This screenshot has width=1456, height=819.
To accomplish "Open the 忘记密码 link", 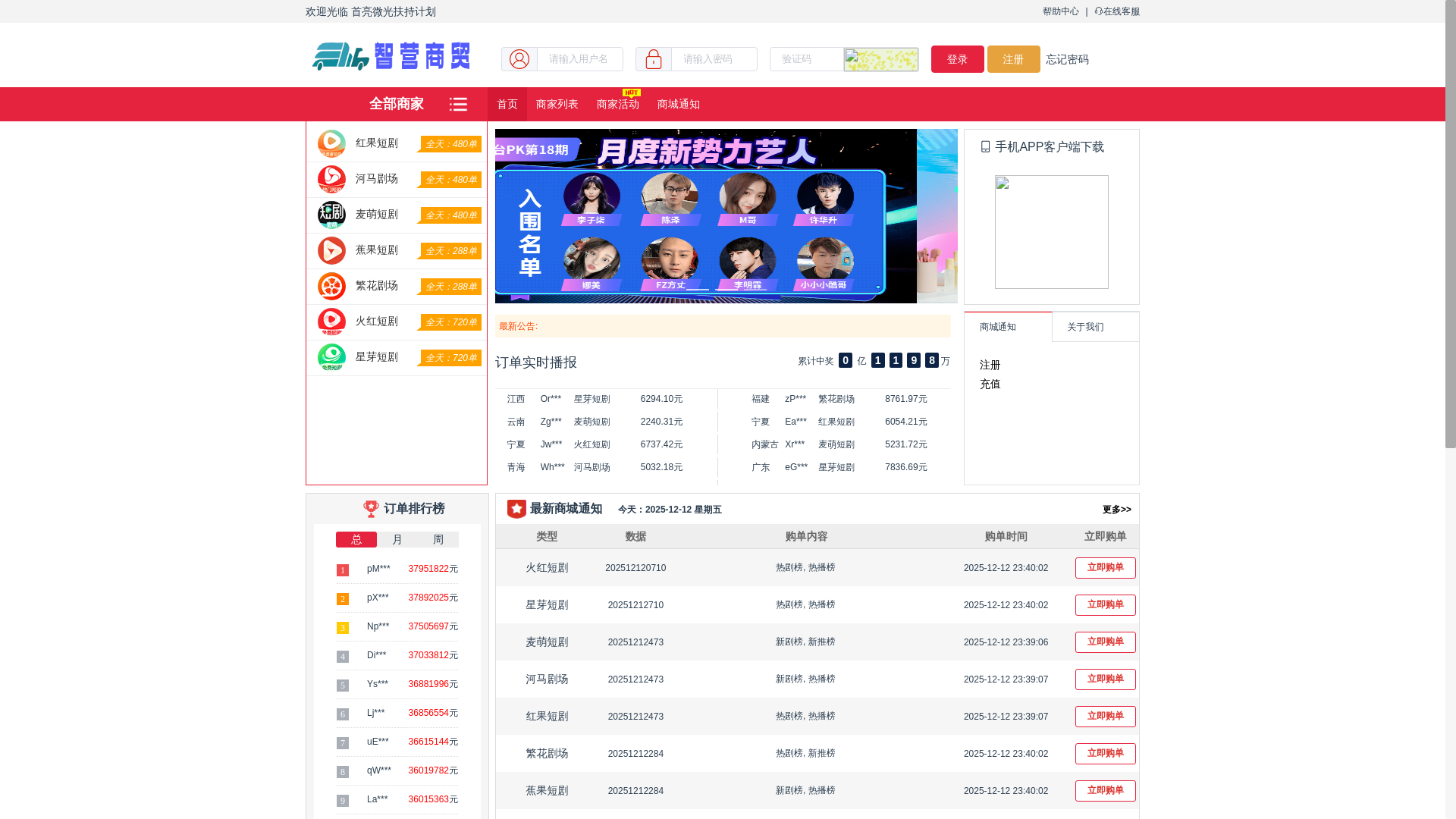I will 1068,60.
